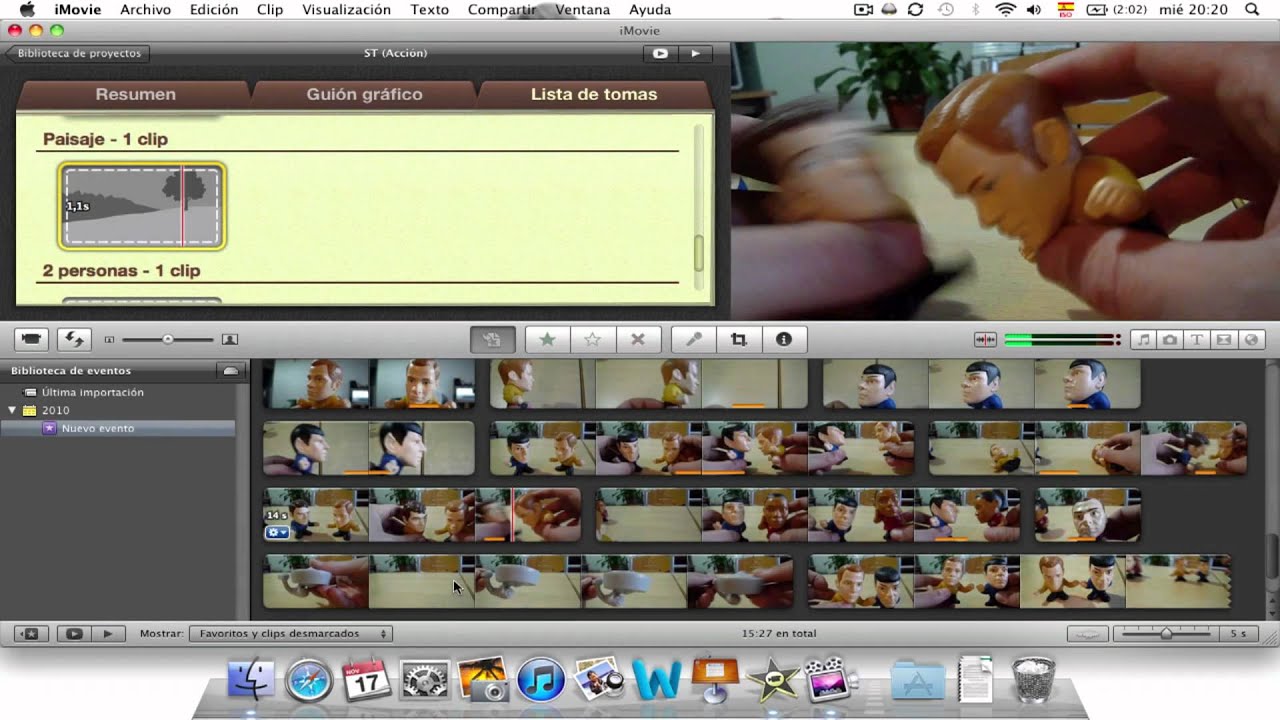Play selected events from beginning
Viewport: 1280px width, 720px height.
(x=108, y=633)
